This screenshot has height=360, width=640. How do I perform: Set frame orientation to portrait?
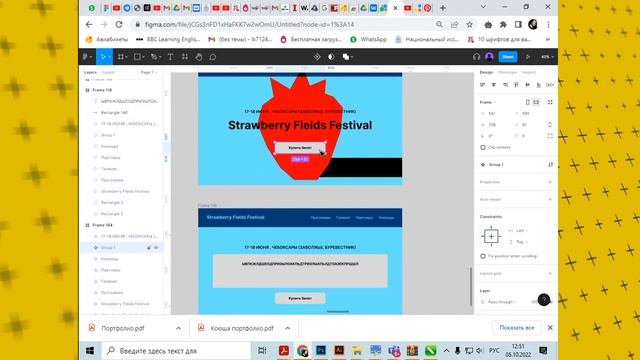point(527,102)
